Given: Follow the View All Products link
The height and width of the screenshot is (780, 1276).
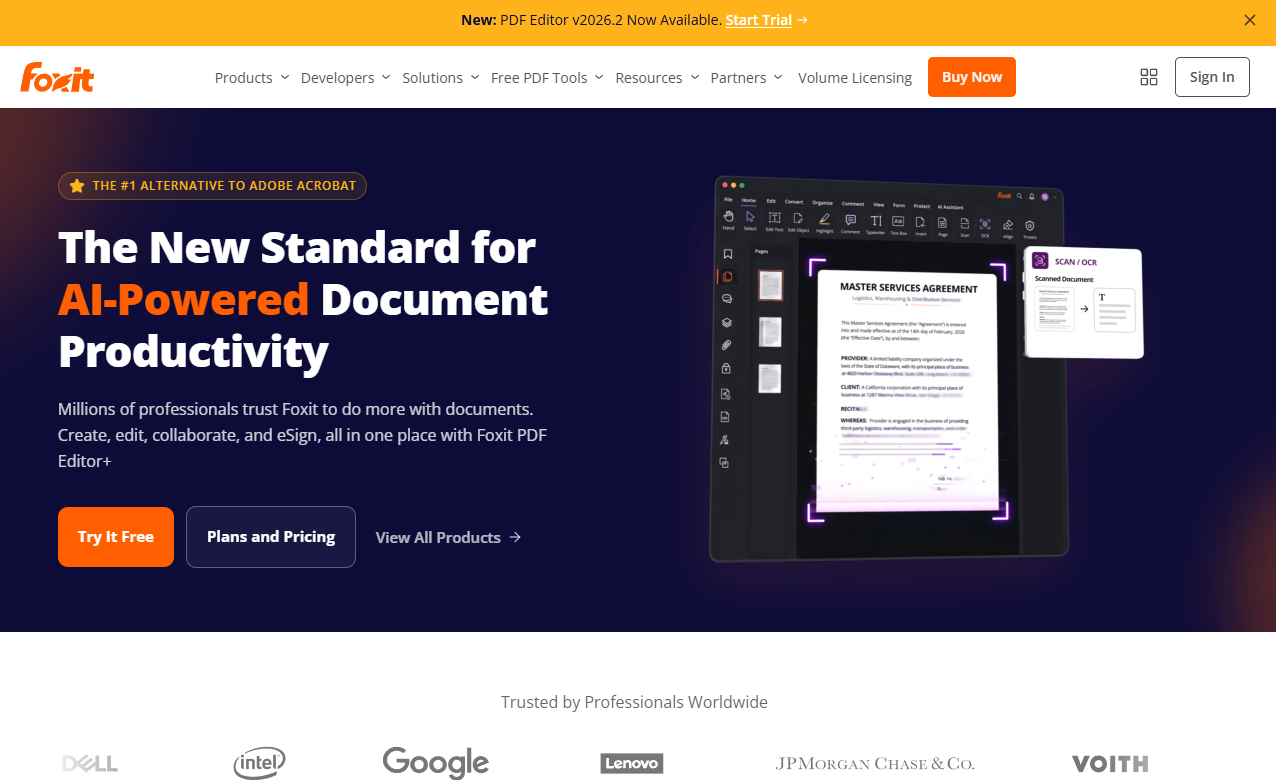Looking at the screenshot, I should point(448,537).
